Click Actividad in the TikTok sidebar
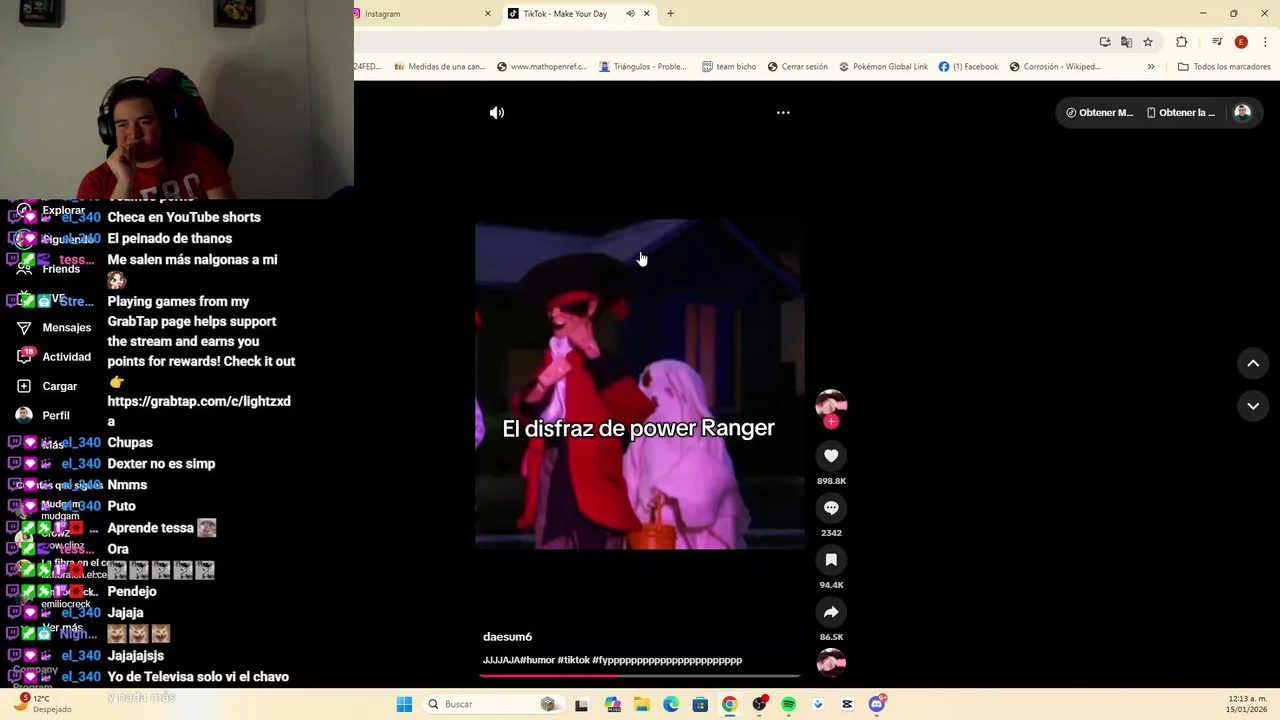The height and width of the screenshot is (720, 1280). (54, 357)
